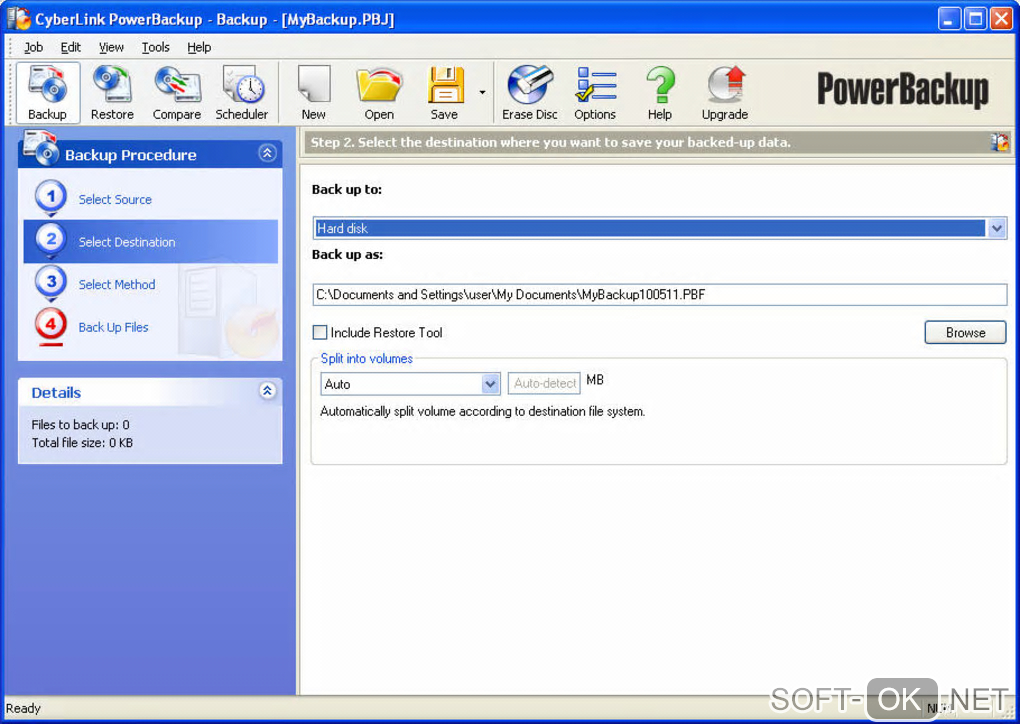1020x724 pixels.
Task: Click 'Files to back up: 0' text
Action: coord(81,425)
